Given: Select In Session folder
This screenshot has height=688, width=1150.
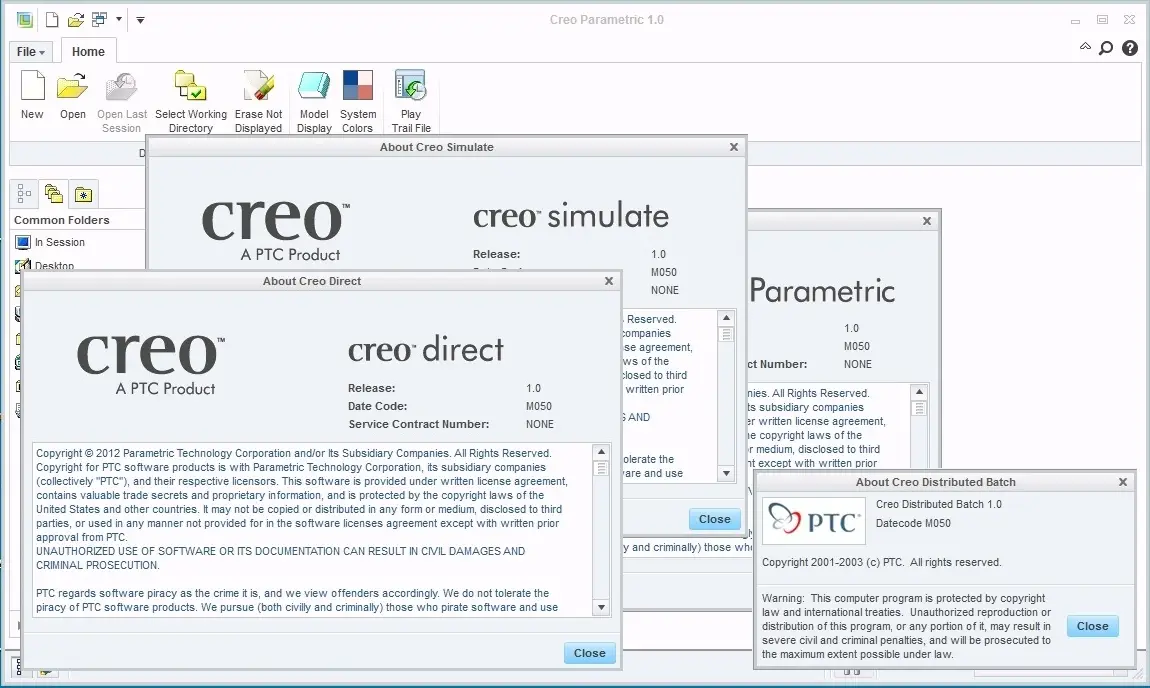Looking at the screenshot, I should click(x=51, y=242).
